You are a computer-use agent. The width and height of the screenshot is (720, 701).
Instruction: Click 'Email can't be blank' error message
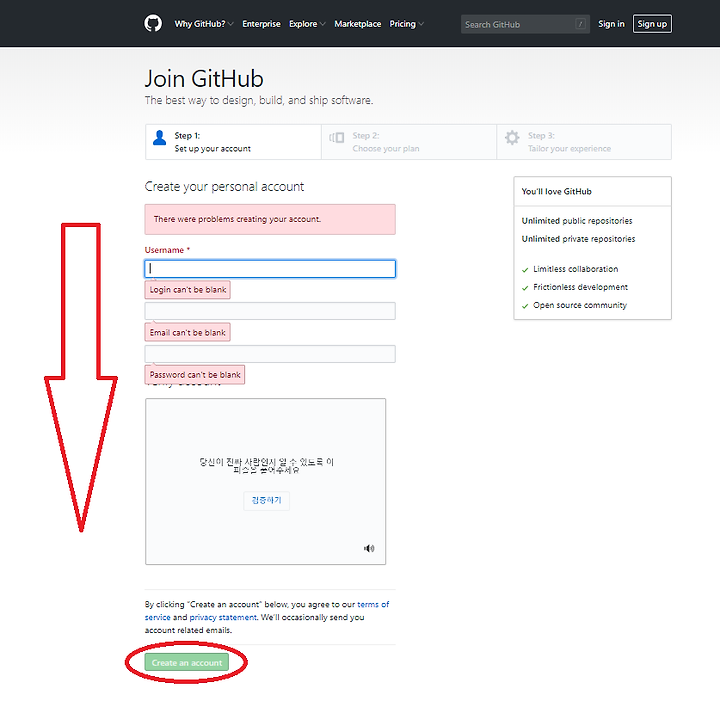click(187, 332)
